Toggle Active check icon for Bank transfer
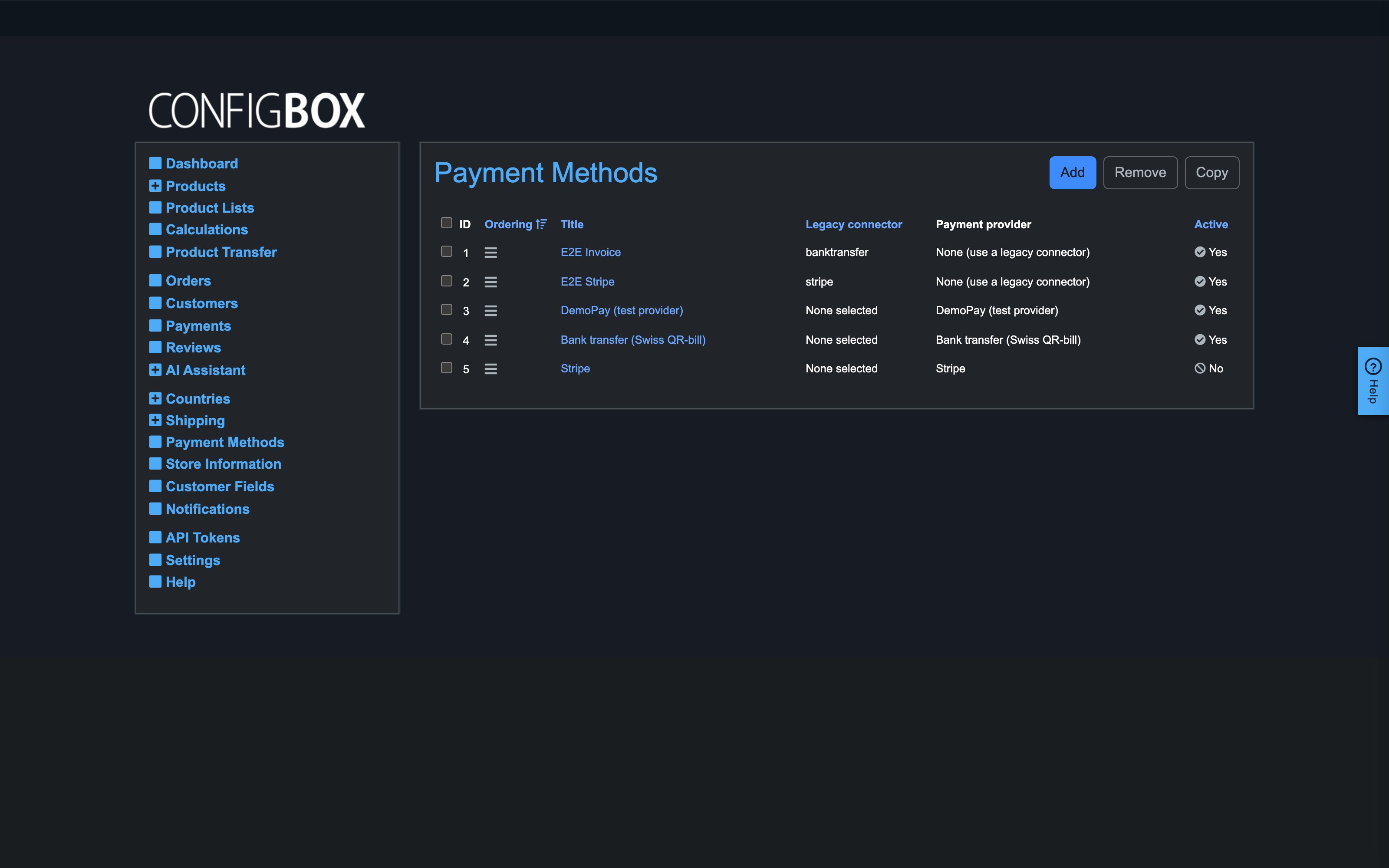 1200,339
